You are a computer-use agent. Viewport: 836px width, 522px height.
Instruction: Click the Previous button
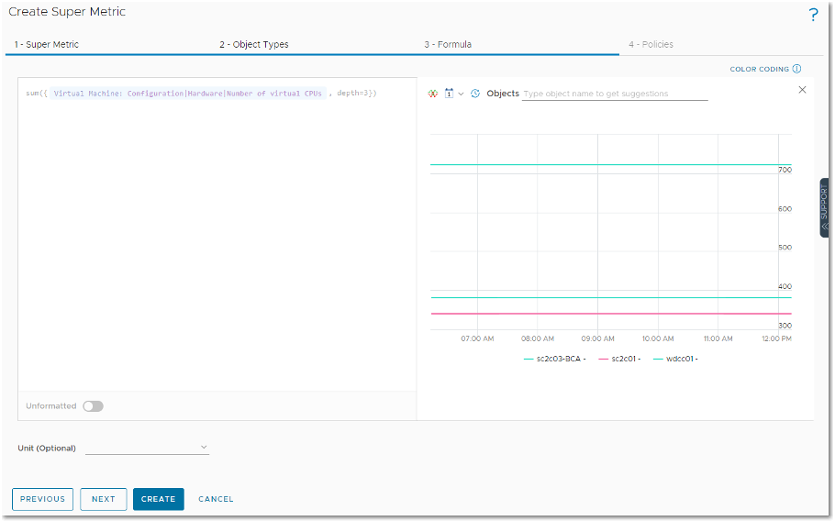click(43, 499)
